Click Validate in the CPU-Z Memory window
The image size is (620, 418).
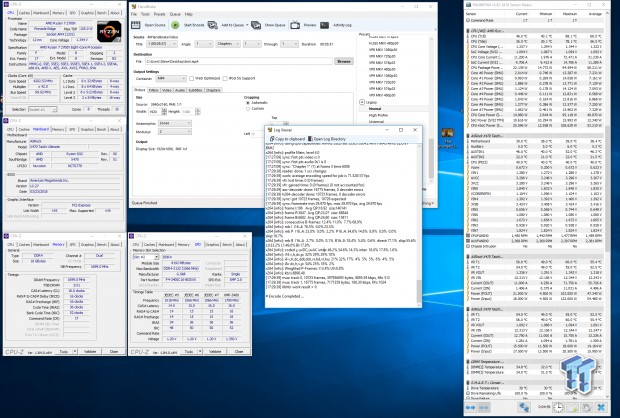(90, 351)
